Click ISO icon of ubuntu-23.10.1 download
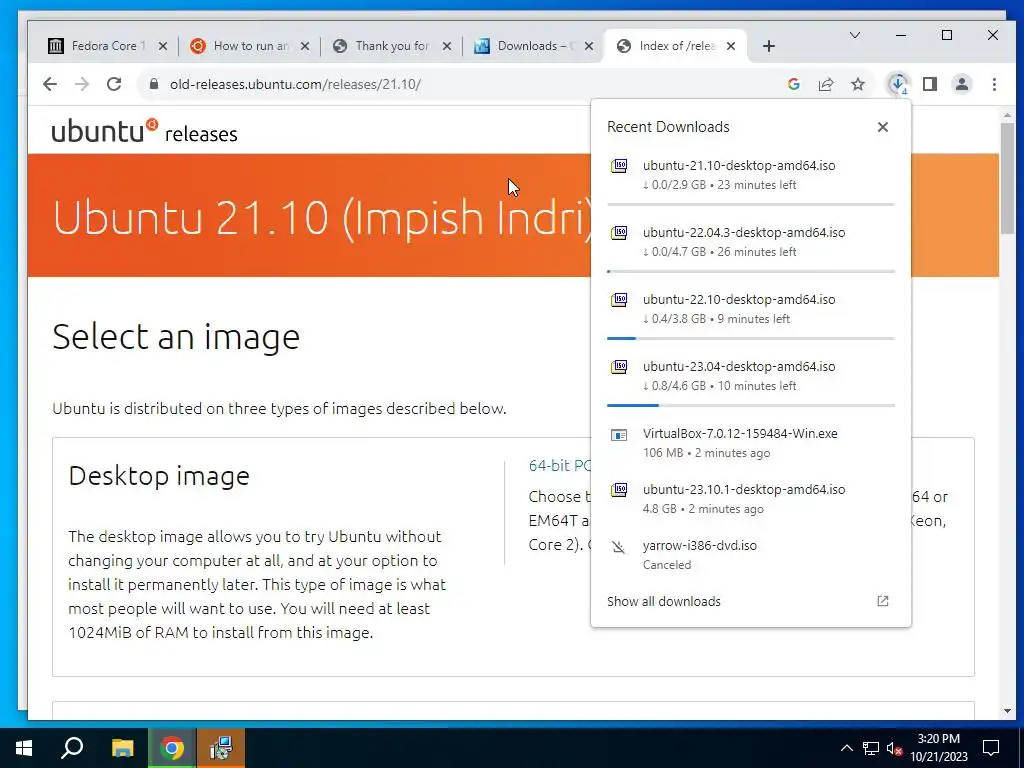 pos(619,489)
